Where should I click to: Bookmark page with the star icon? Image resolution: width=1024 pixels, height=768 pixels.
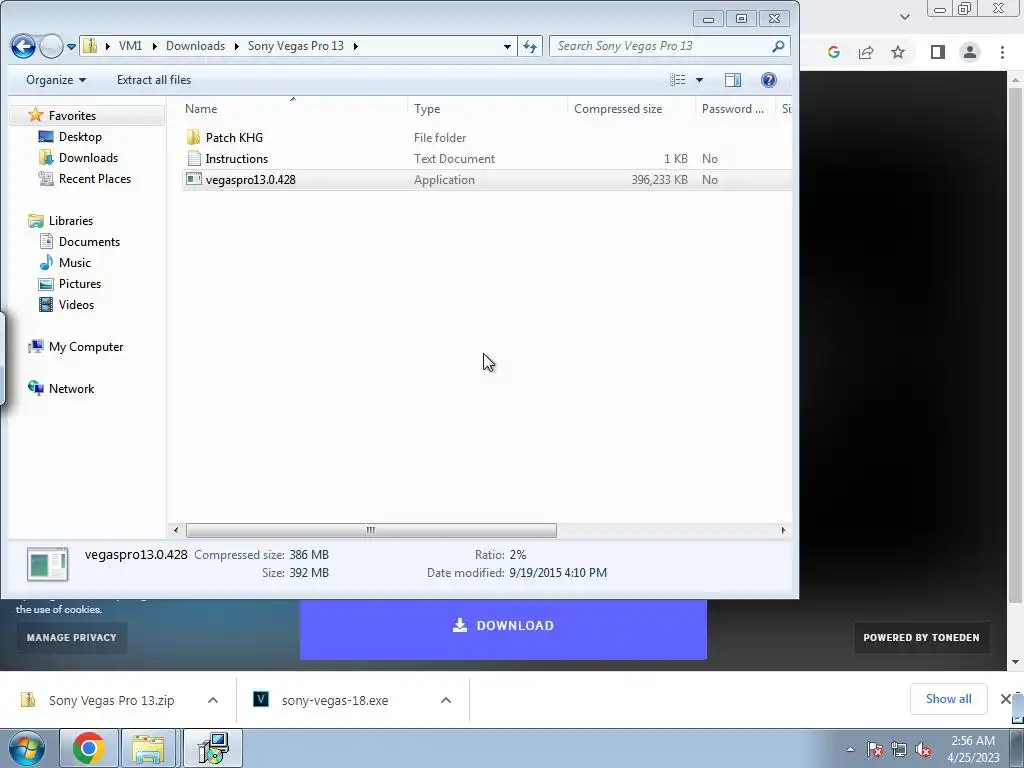[898, 52]
